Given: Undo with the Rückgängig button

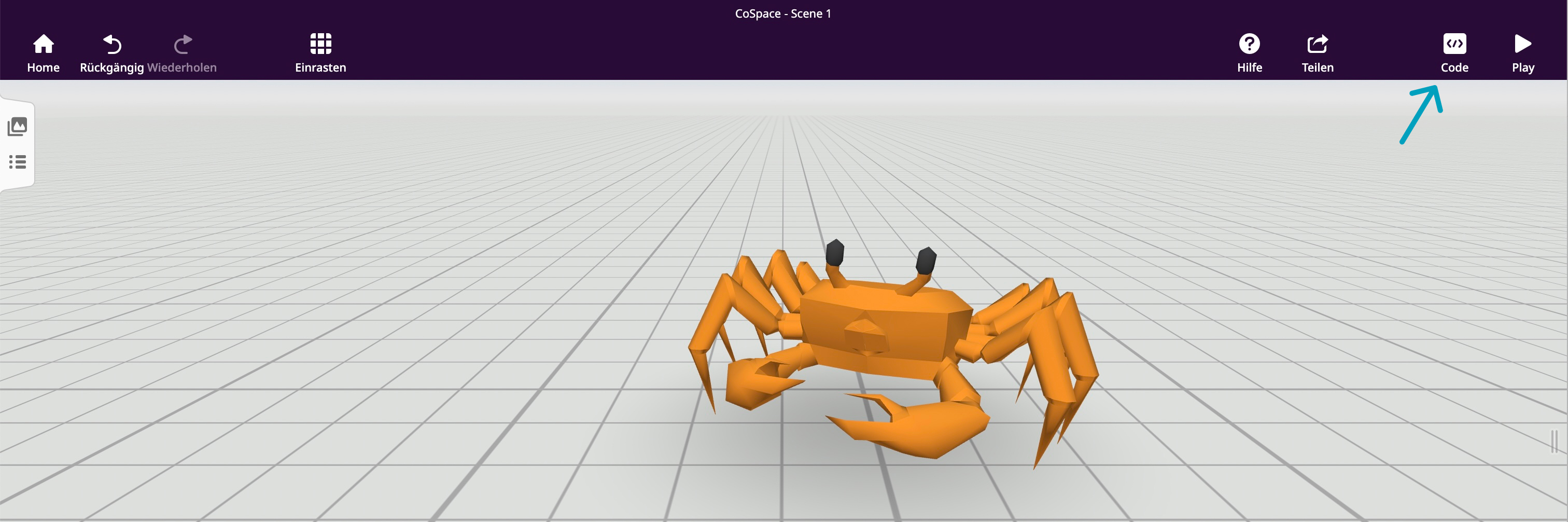Looking at the screenshot, I should pos(112,53).
